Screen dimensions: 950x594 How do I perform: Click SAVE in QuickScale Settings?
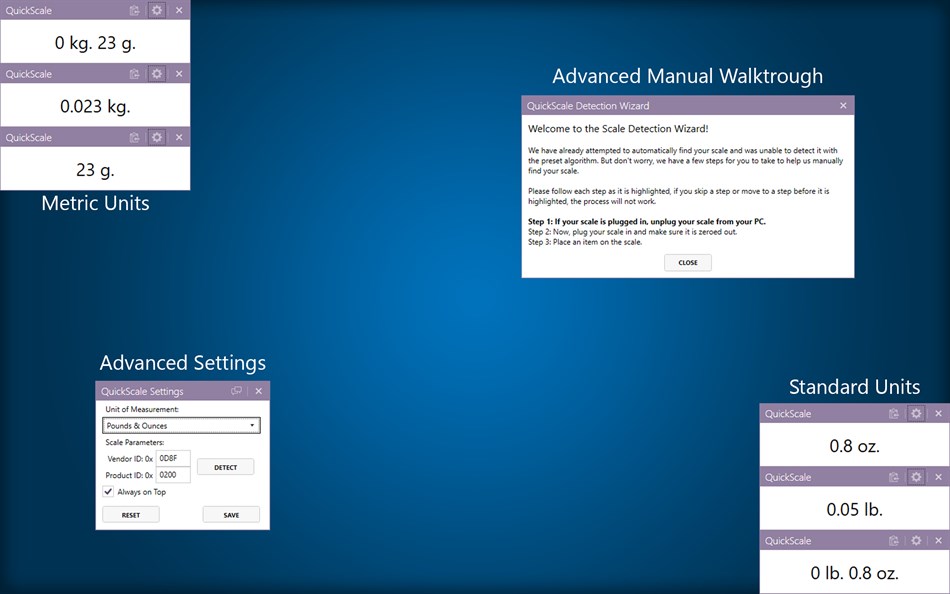[x=231, y=514]
